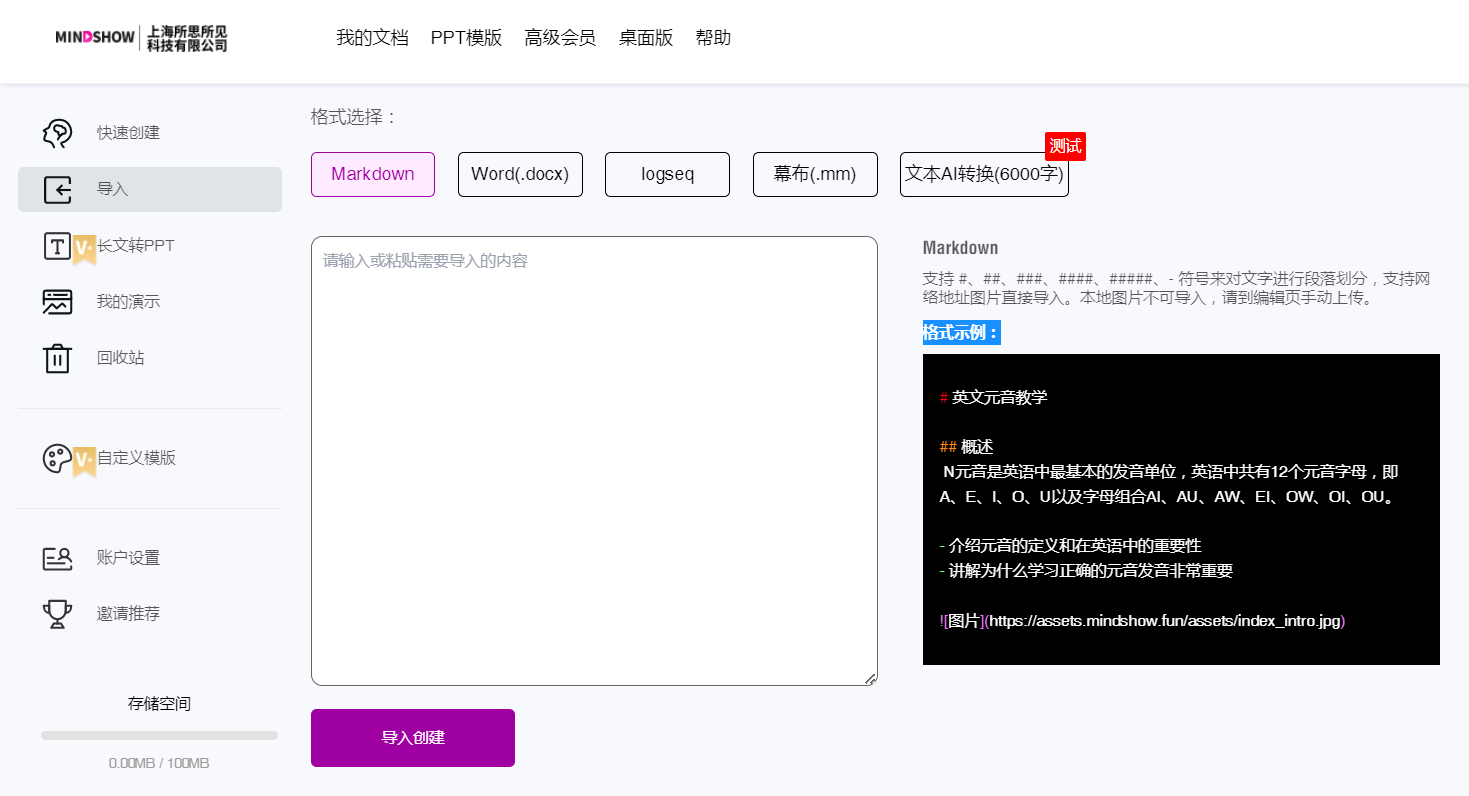Choose the logseq import format
Viewport: 1469px width, 796px height.
pyautogui.click(x=667, y=174)
